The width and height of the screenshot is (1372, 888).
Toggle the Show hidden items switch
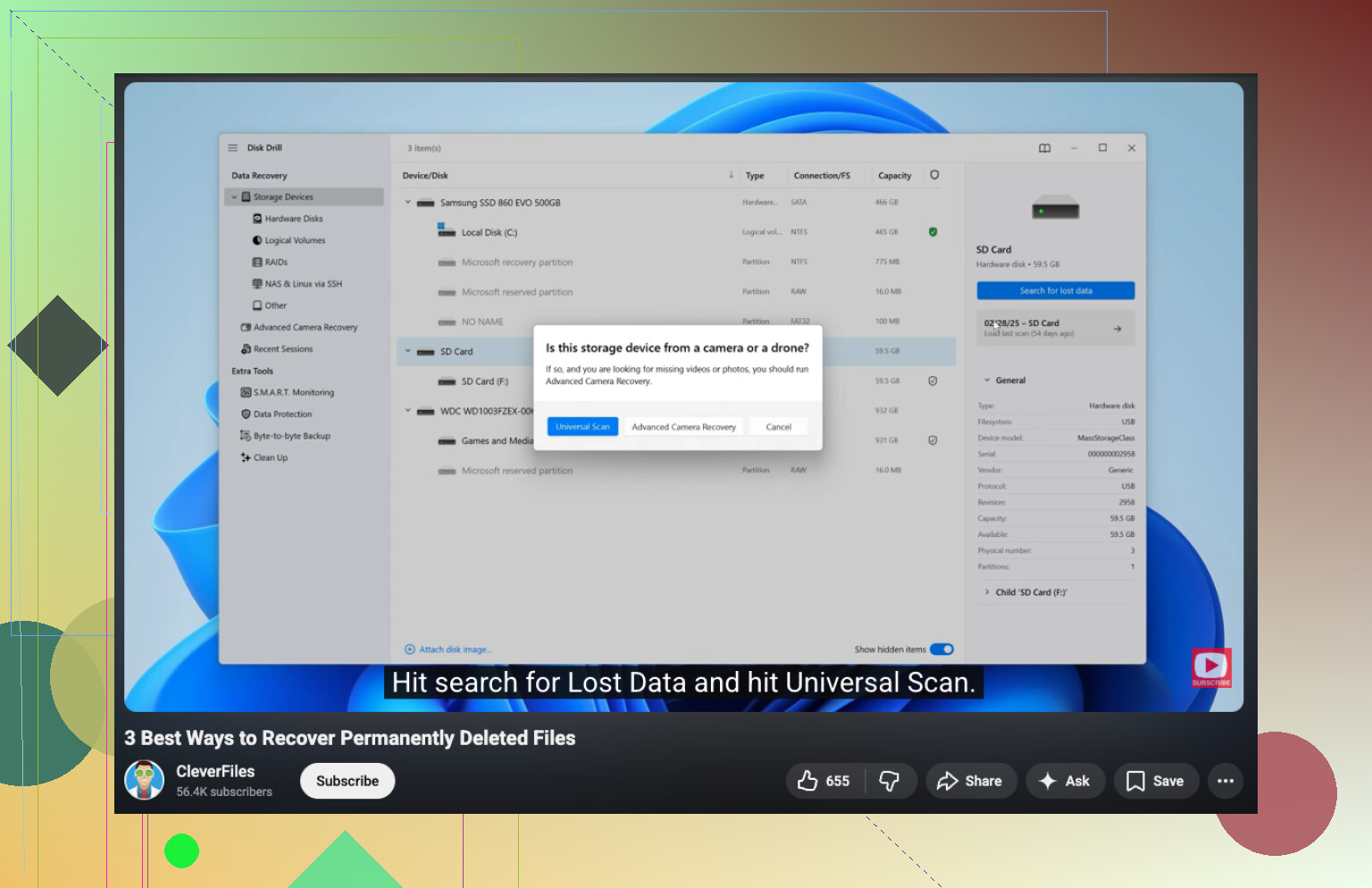(x=942, y=649)
